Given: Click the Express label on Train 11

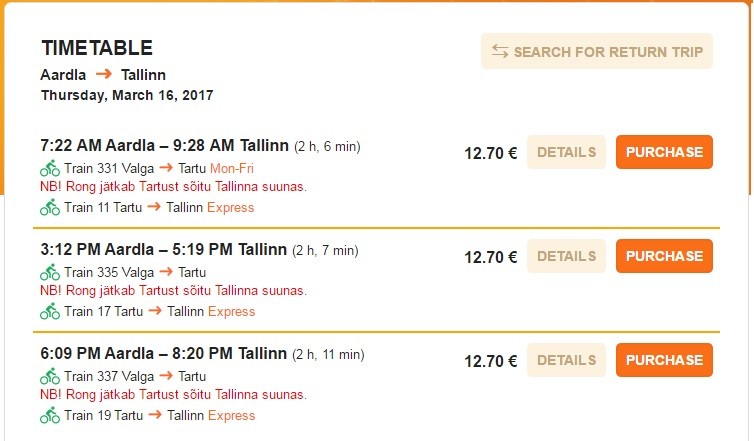Looking at the screenshot, I should point(230,208).
